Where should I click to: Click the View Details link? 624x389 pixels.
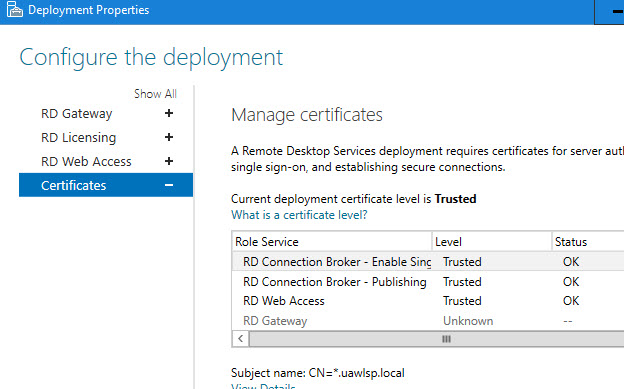click(x=263, y=386)
